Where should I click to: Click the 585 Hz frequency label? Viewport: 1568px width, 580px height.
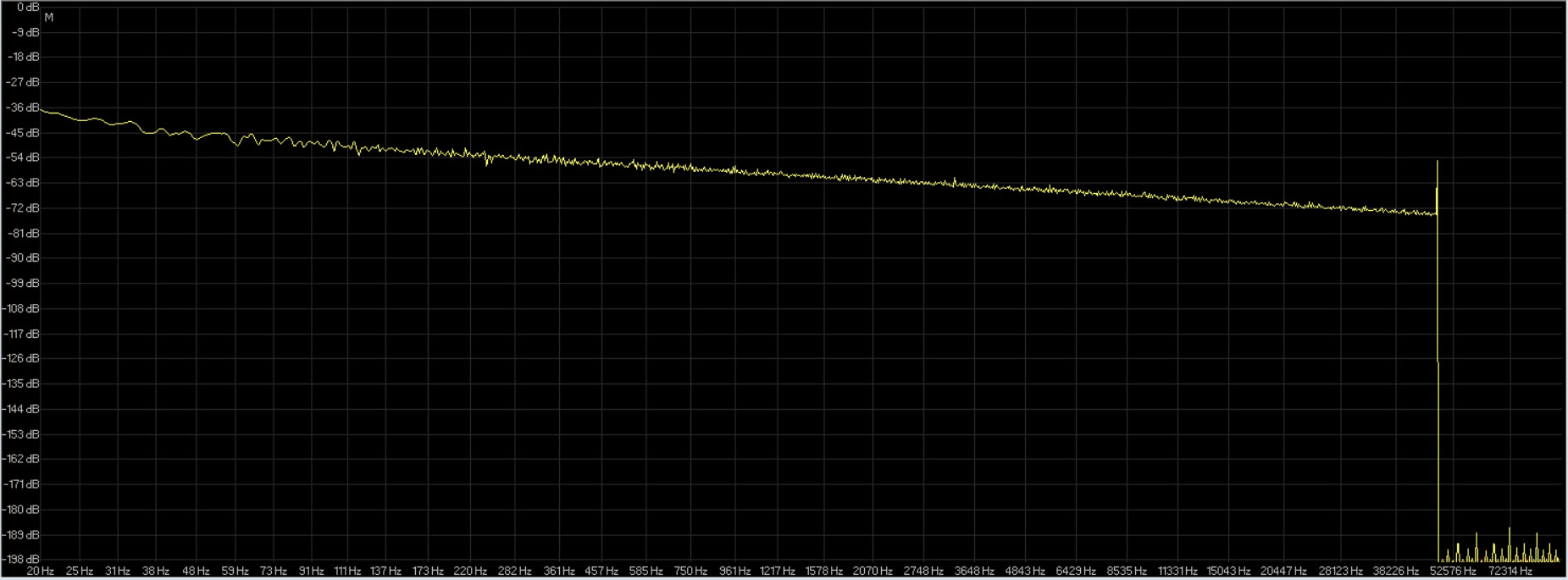[x=645, y=572]
